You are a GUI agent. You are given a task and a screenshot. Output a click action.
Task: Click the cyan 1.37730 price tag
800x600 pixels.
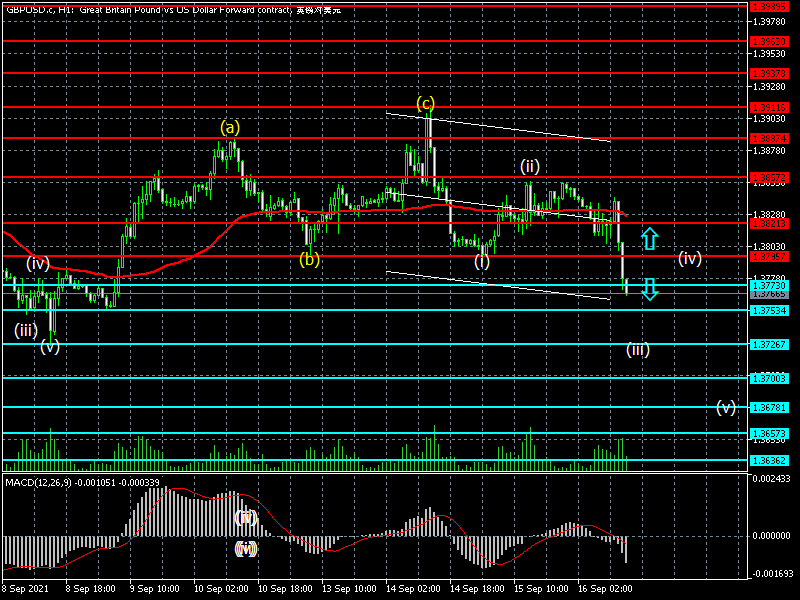[769, 285]
